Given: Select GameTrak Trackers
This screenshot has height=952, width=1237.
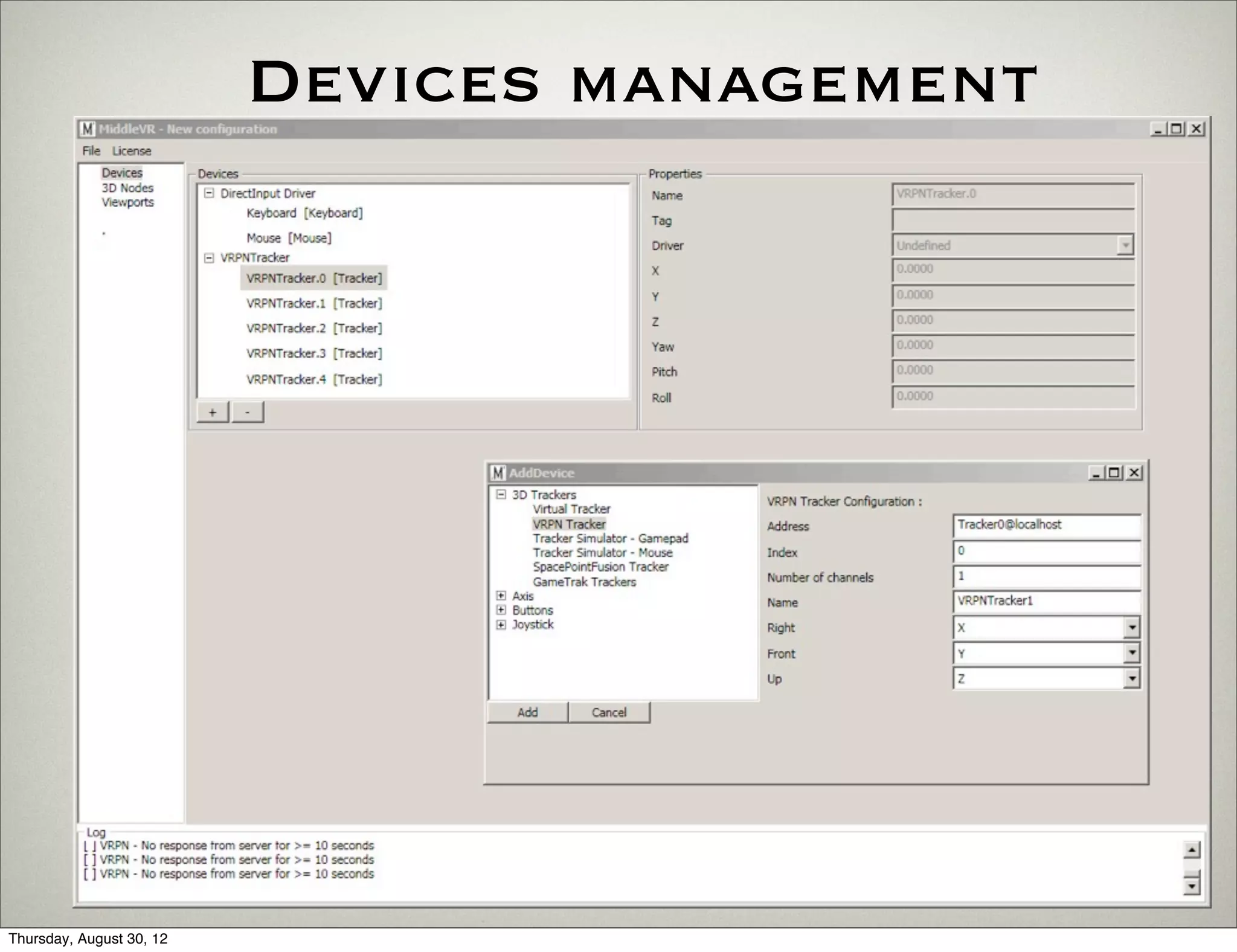Looking at the screenshot, I should point(584,582).
